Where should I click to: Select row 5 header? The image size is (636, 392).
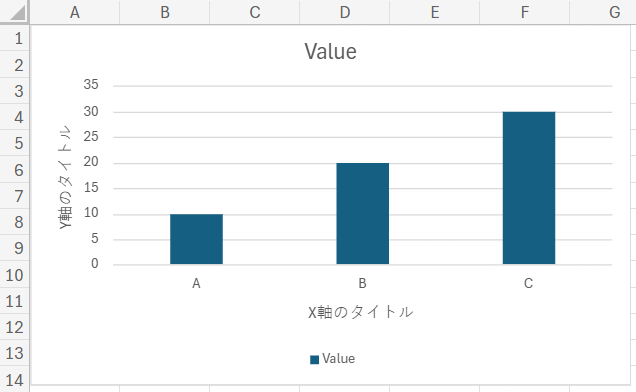point(15,143)
